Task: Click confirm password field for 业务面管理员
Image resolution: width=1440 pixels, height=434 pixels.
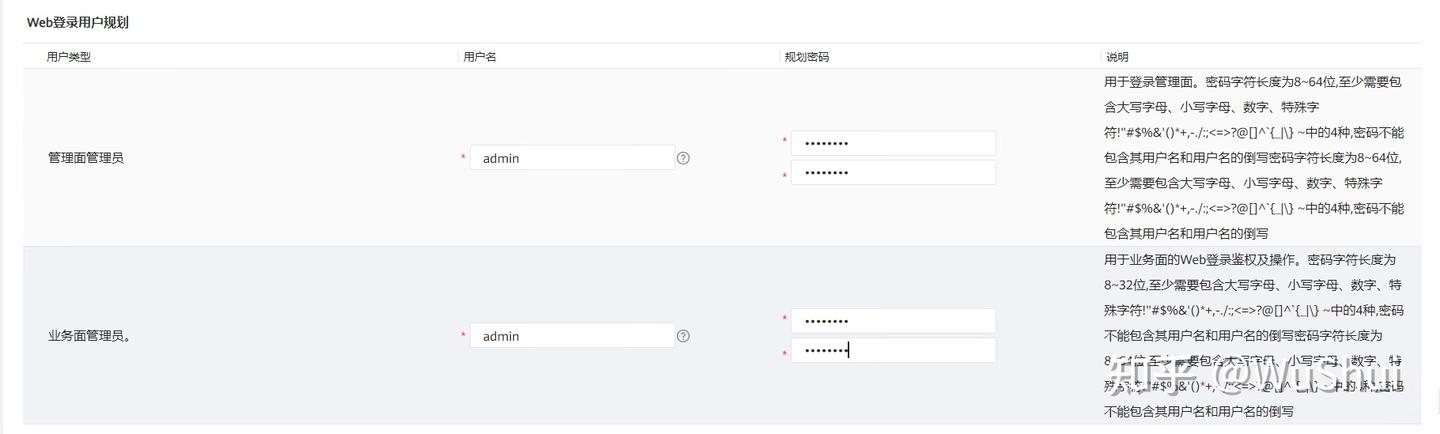Action: pos(893,351)
